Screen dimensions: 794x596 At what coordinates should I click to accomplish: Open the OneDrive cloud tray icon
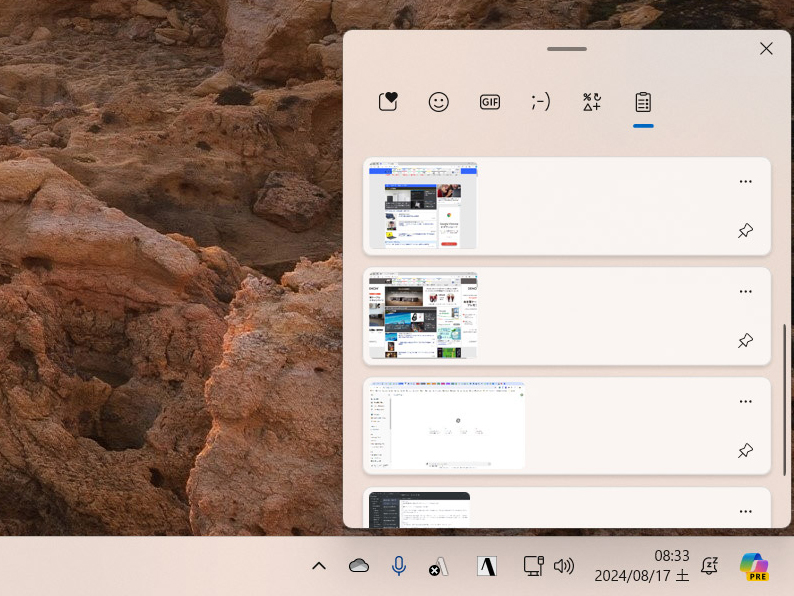click(359, 566)
